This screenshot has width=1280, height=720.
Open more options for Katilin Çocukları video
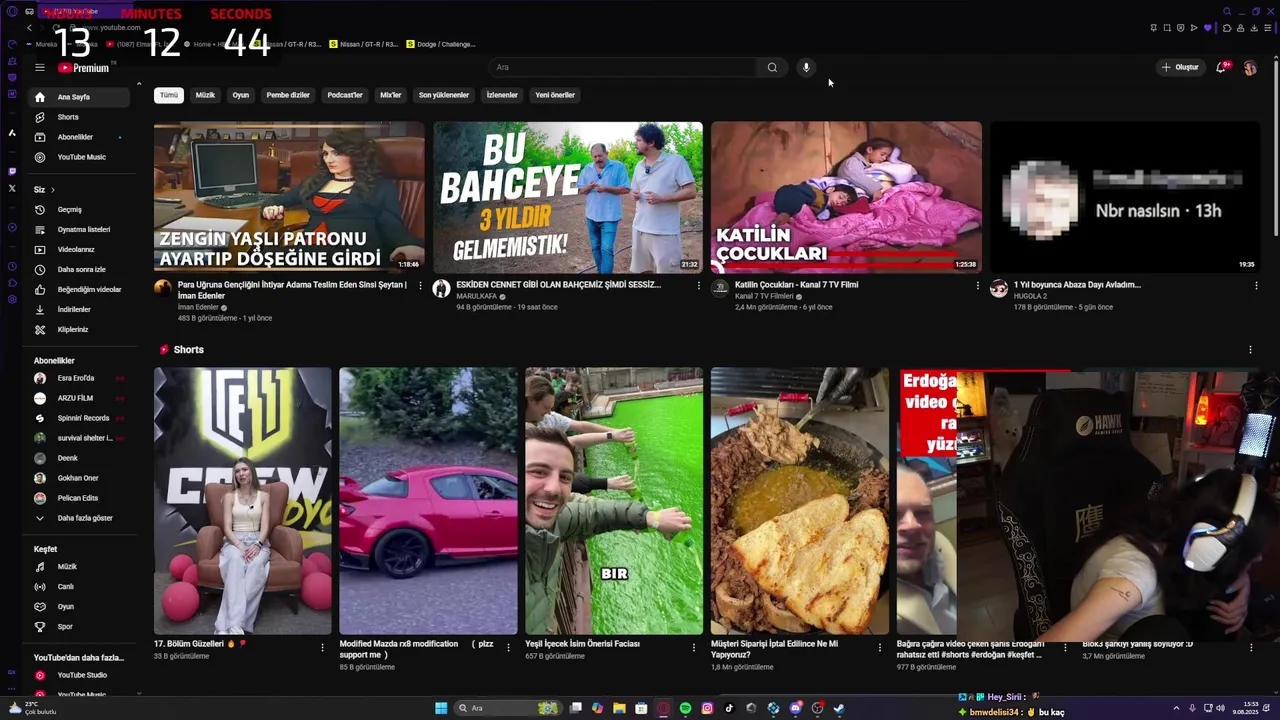pos(978,286)
